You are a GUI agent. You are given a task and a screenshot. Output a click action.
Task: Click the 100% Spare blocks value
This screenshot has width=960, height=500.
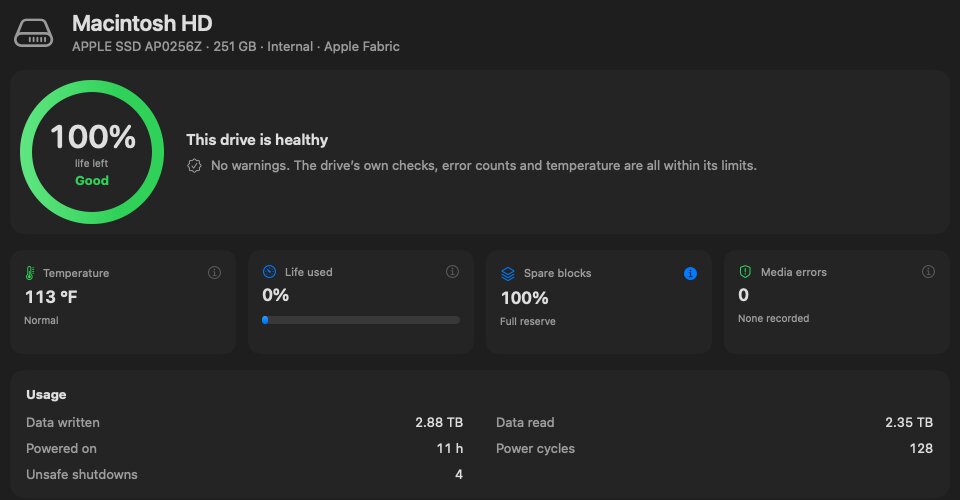tap(525, 298)
